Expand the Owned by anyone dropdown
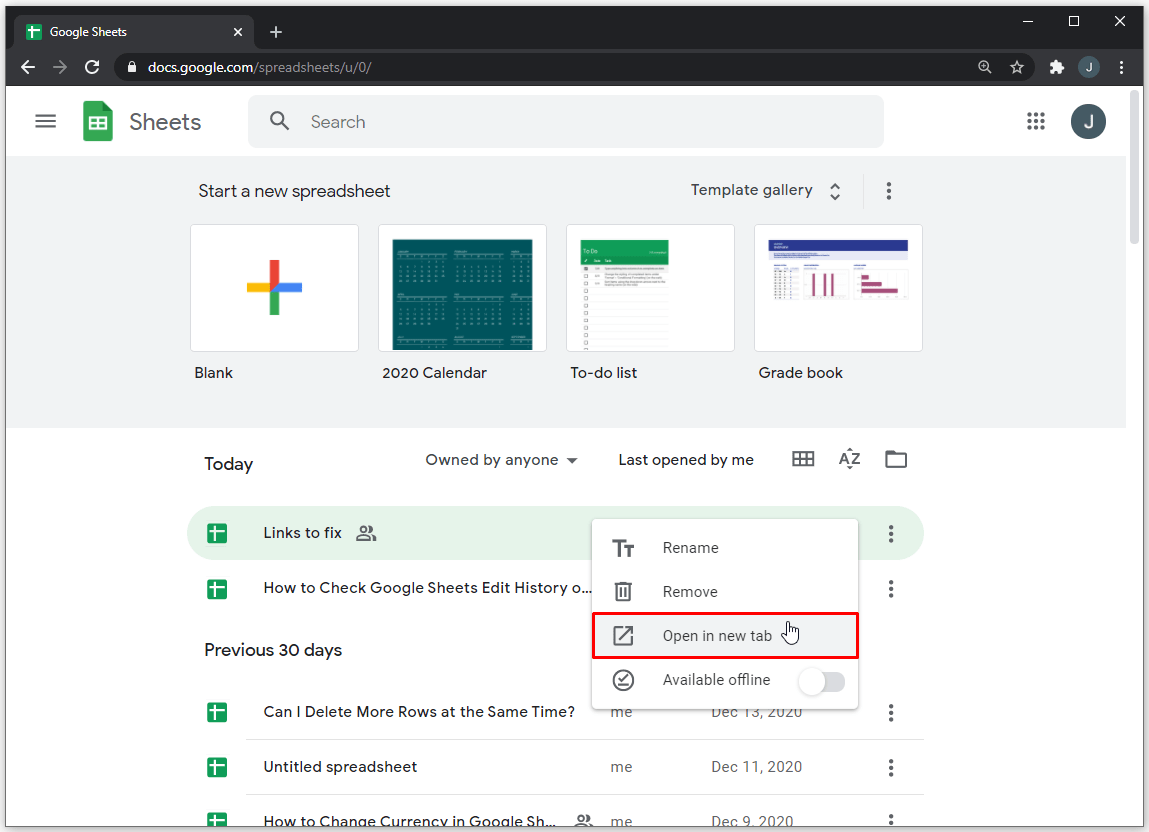The image size is (1149, 832). pos(501,460)
